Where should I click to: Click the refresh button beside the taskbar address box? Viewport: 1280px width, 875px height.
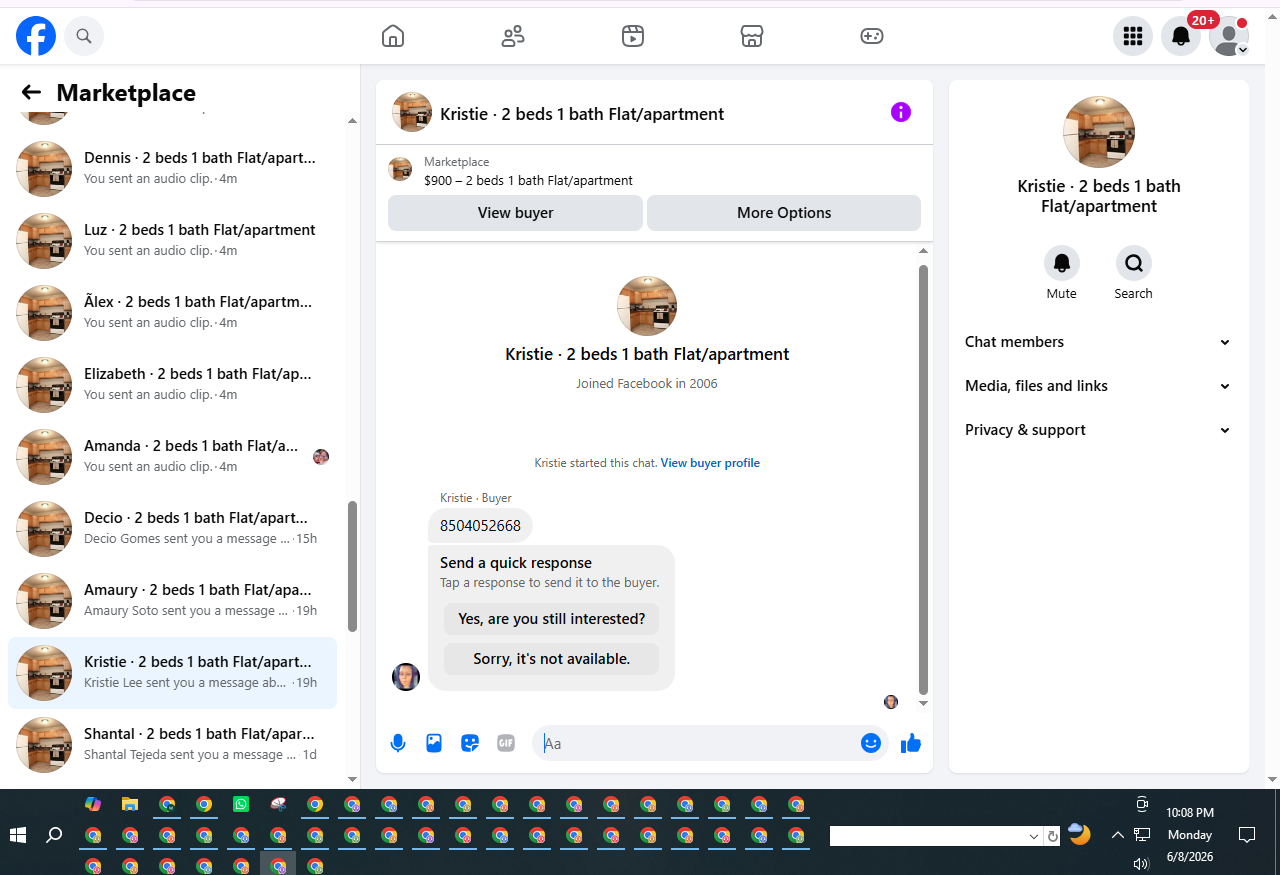(1052, 836)
